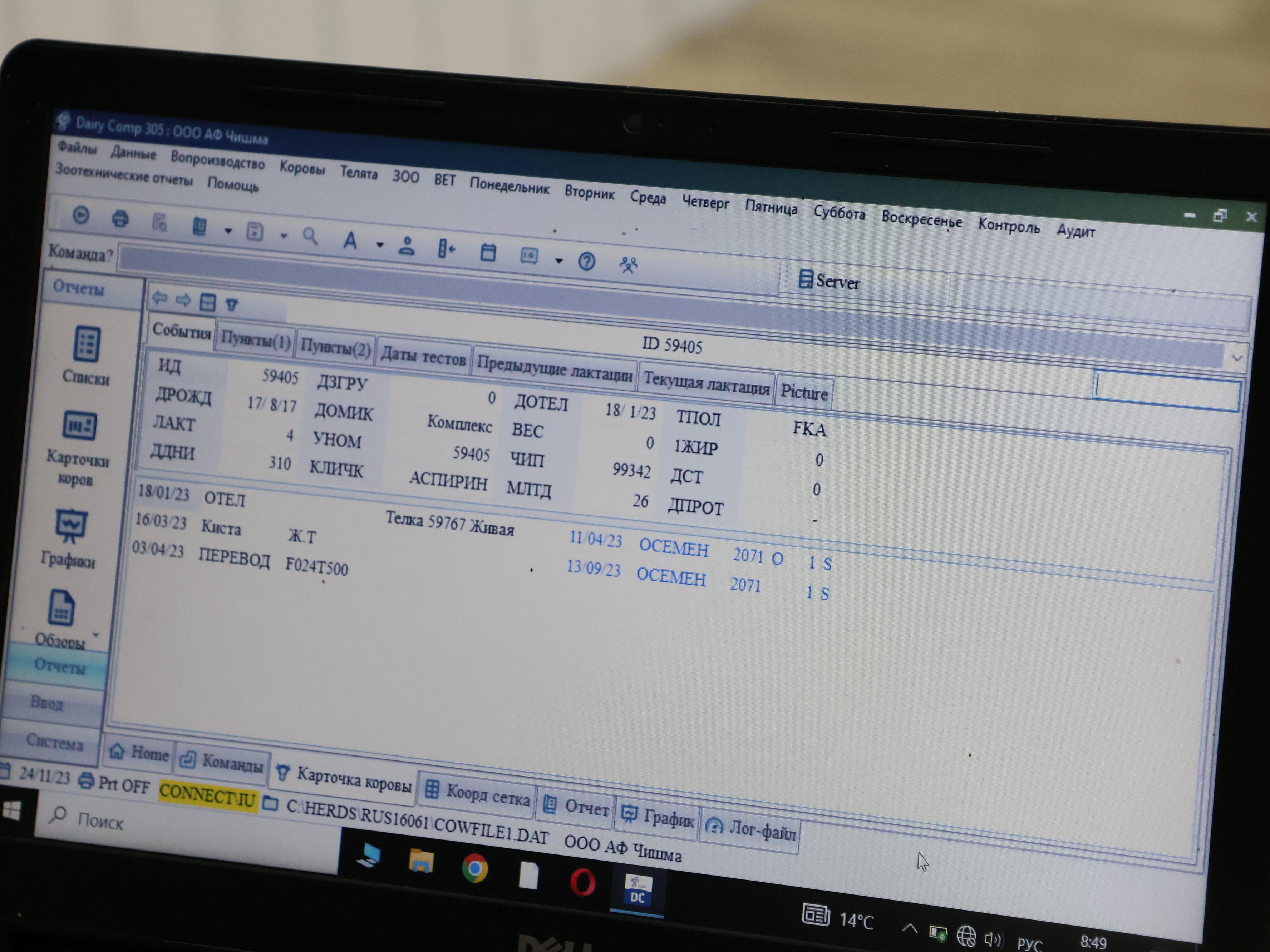Open the Home bottom tab
Viewport: 1270px width, 952px height.
tap(139, 752)
